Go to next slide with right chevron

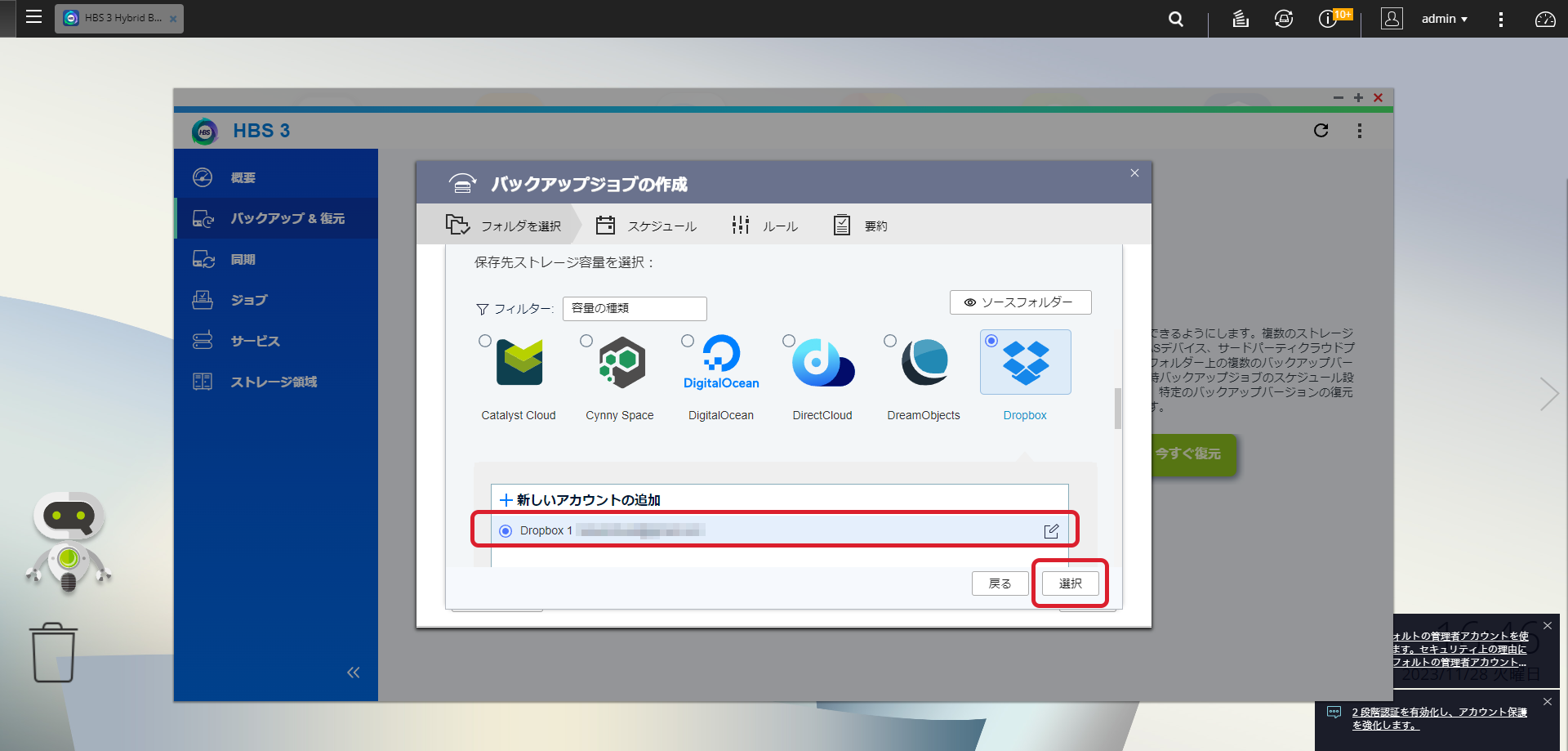tap(1548, 394)
